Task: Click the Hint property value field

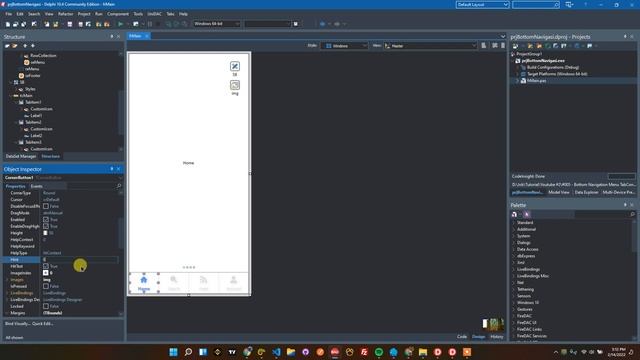Action: 80,260
